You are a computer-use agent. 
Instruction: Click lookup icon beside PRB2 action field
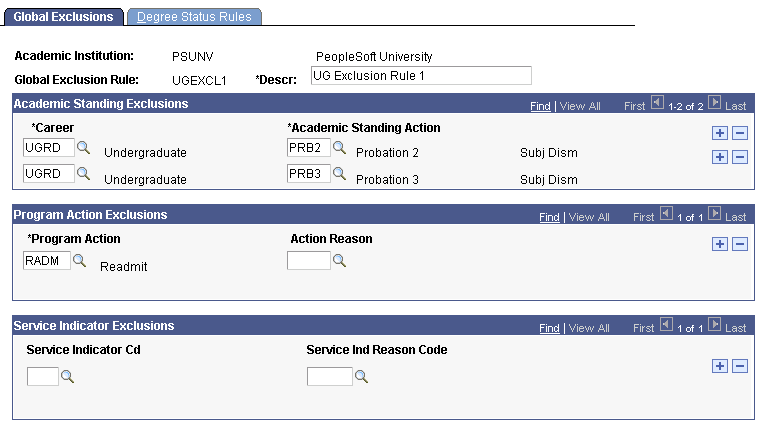tap(340, 148)
